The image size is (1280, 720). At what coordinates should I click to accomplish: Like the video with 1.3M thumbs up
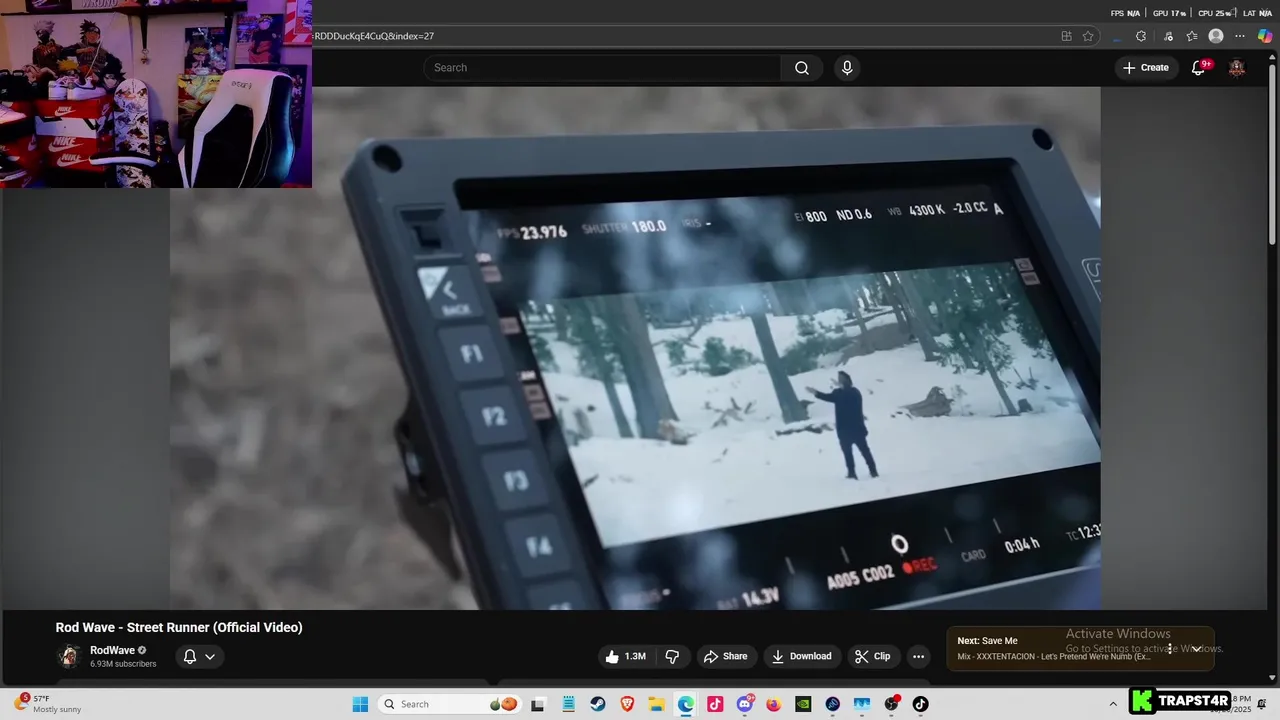(625, 656)
